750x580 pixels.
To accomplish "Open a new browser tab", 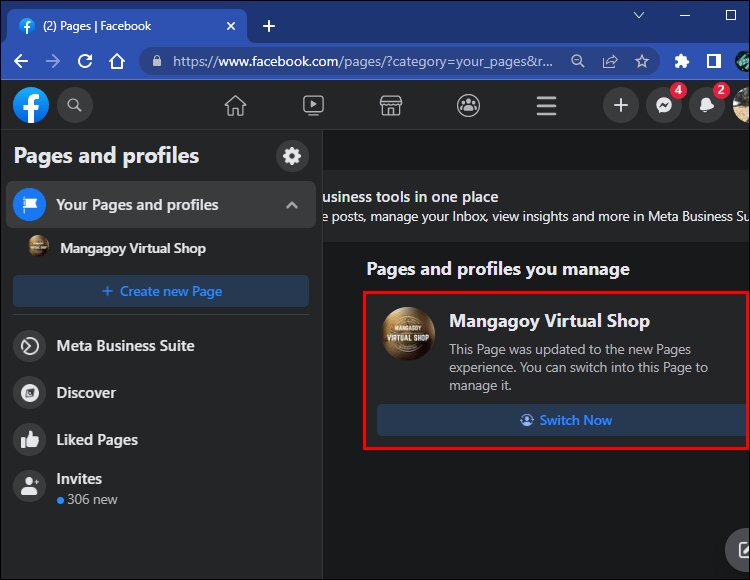I will [x=269, y=26].
